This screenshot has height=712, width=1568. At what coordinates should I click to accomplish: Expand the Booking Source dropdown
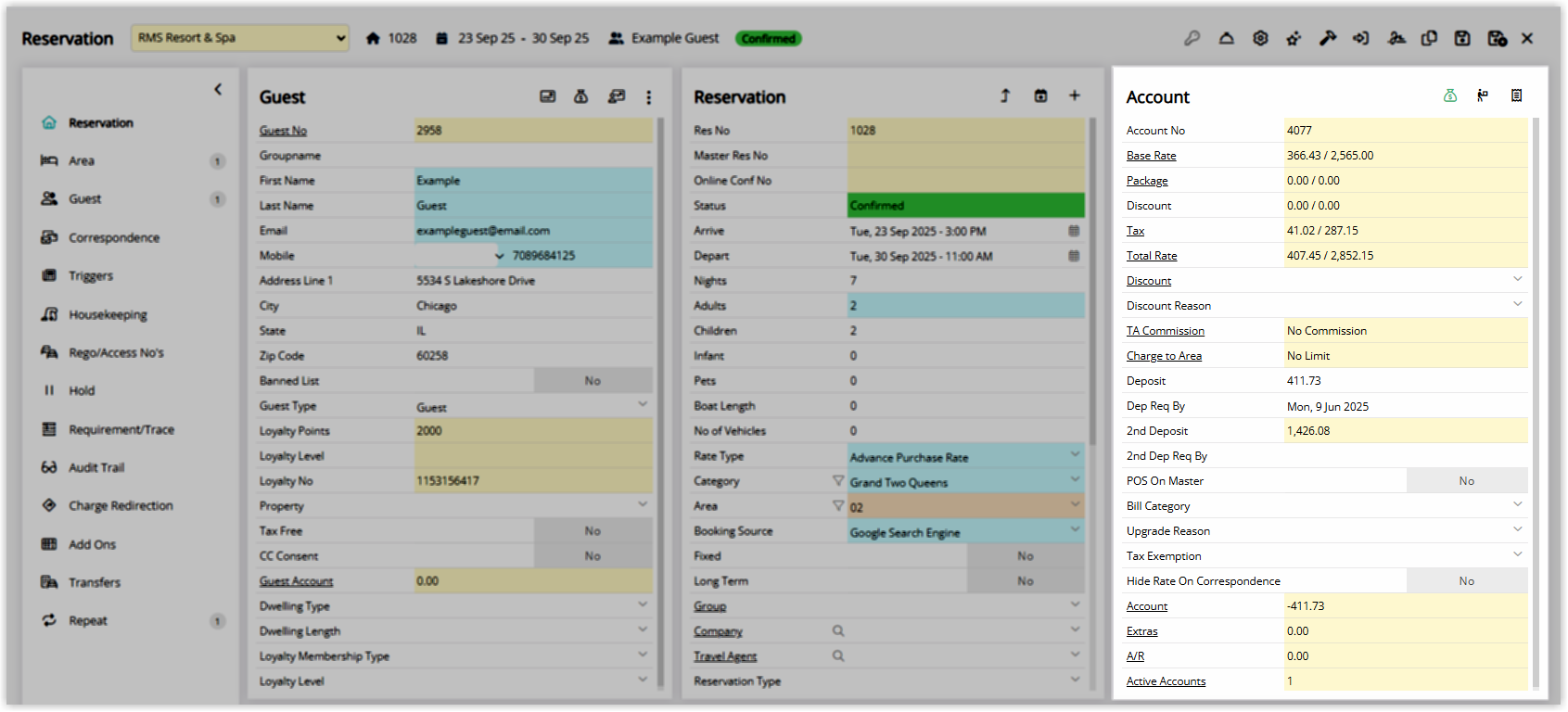point(1075,529)
